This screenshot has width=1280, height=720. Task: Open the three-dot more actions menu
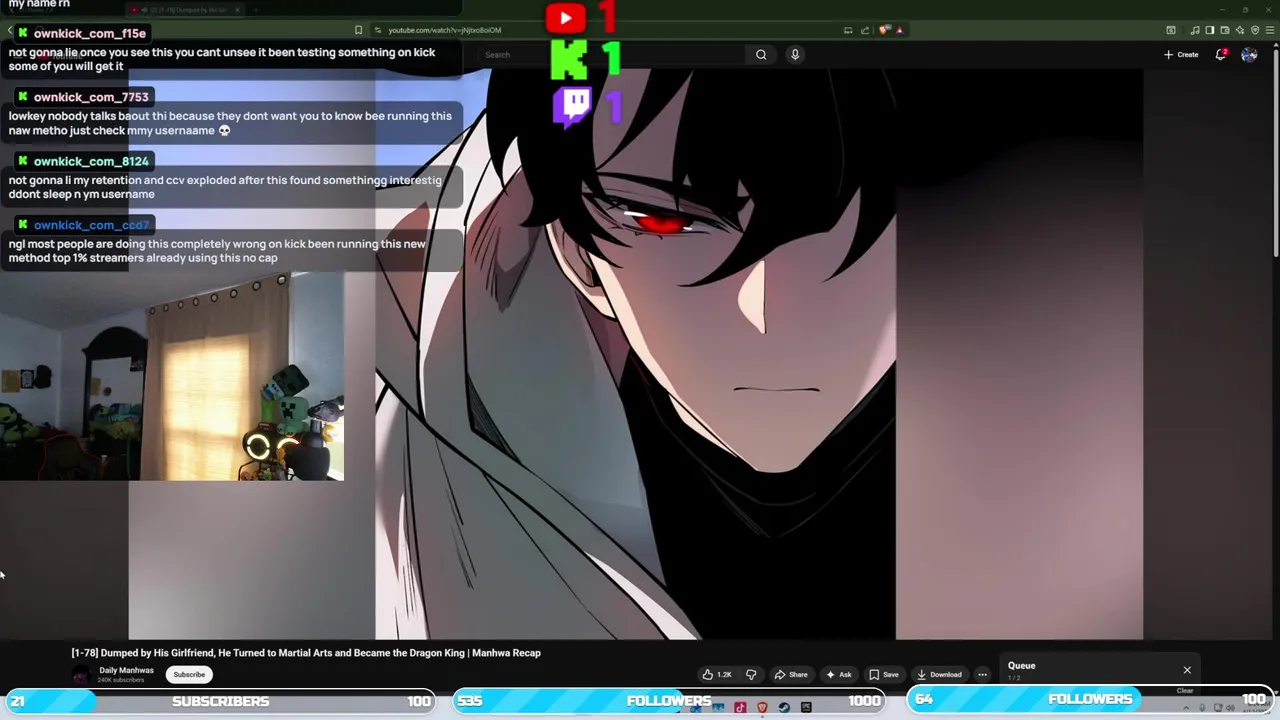click(982, 675)
